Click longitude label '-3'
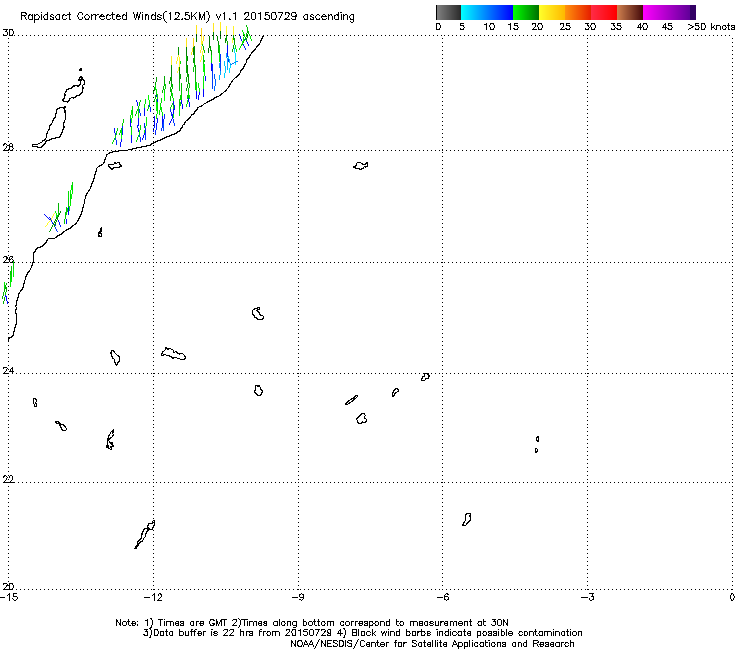This screenshot has height=650, width=740. 587,597
